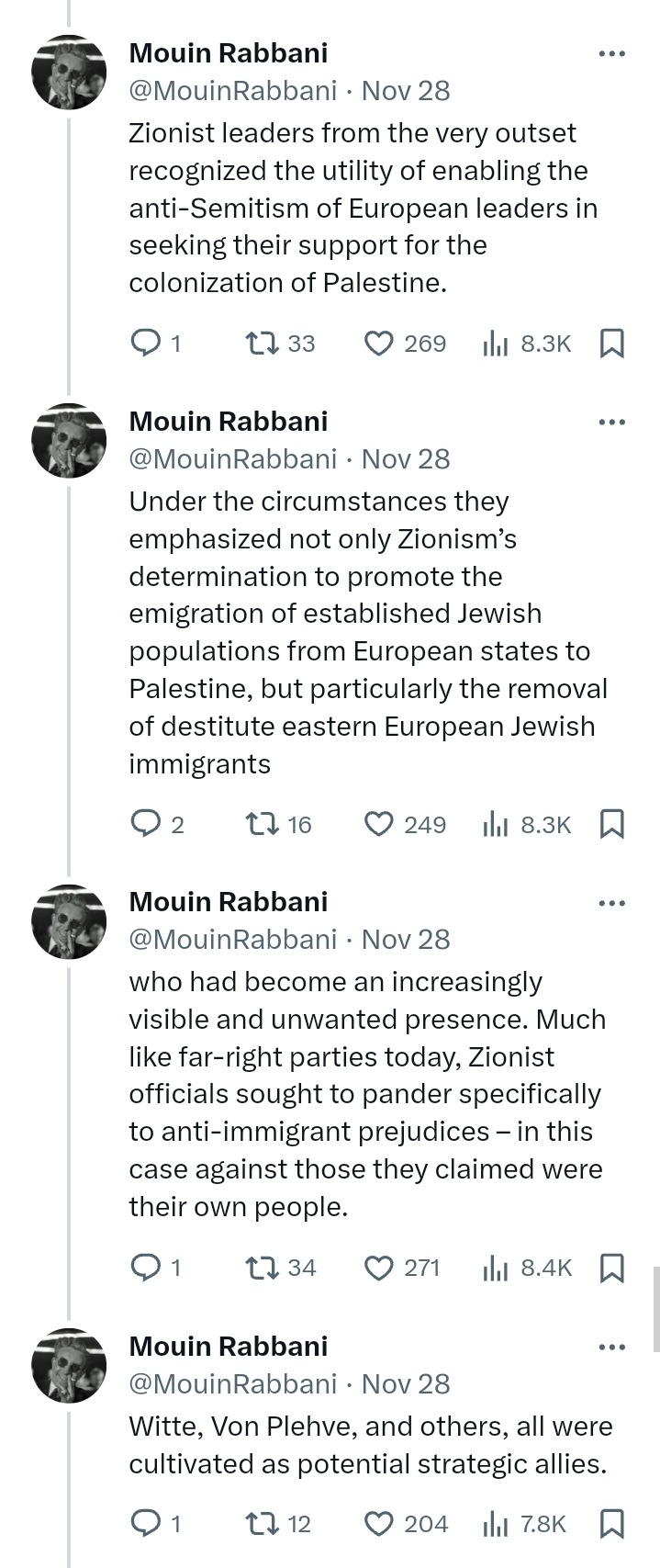Open the @MouinRabbani handle on the last tweet
Screen dimensions: 660x1568
point(232,1384)
